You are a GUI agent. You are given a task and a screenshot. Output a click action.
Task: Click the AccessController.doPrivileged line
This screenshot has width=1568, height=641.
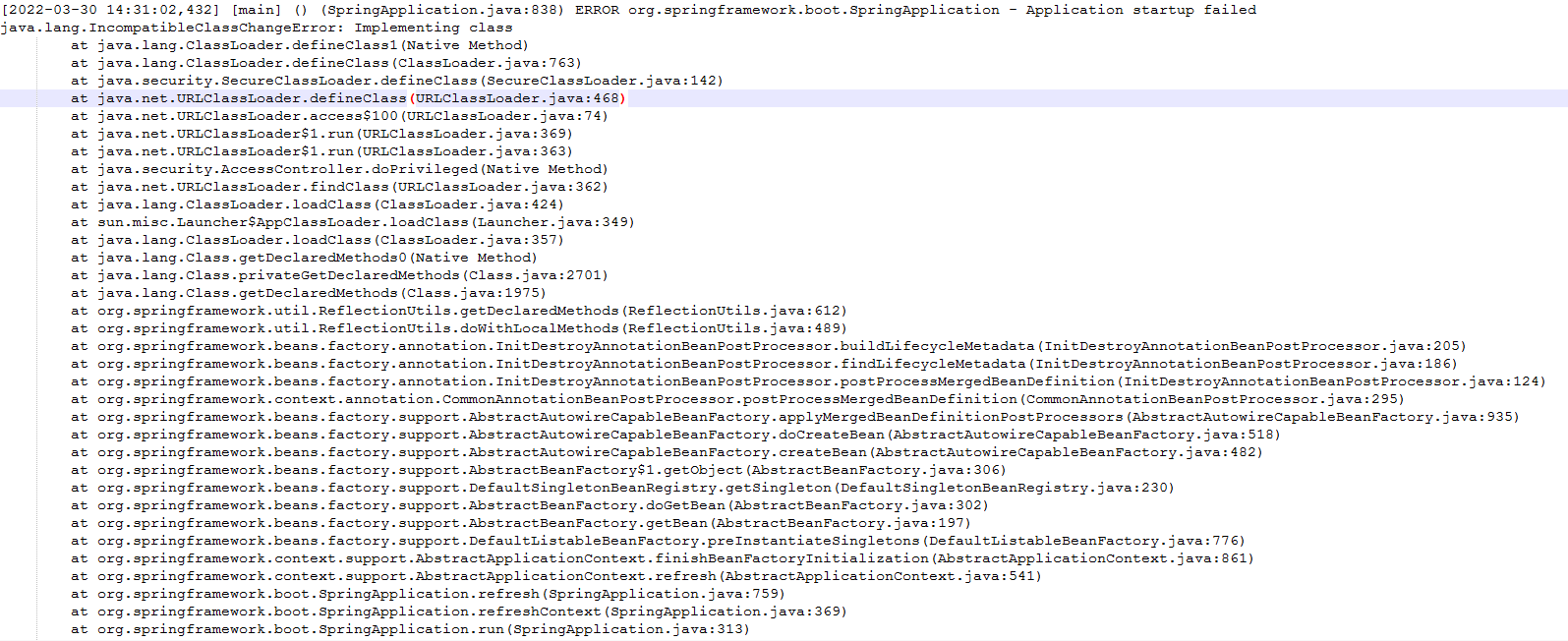point(339,169)
